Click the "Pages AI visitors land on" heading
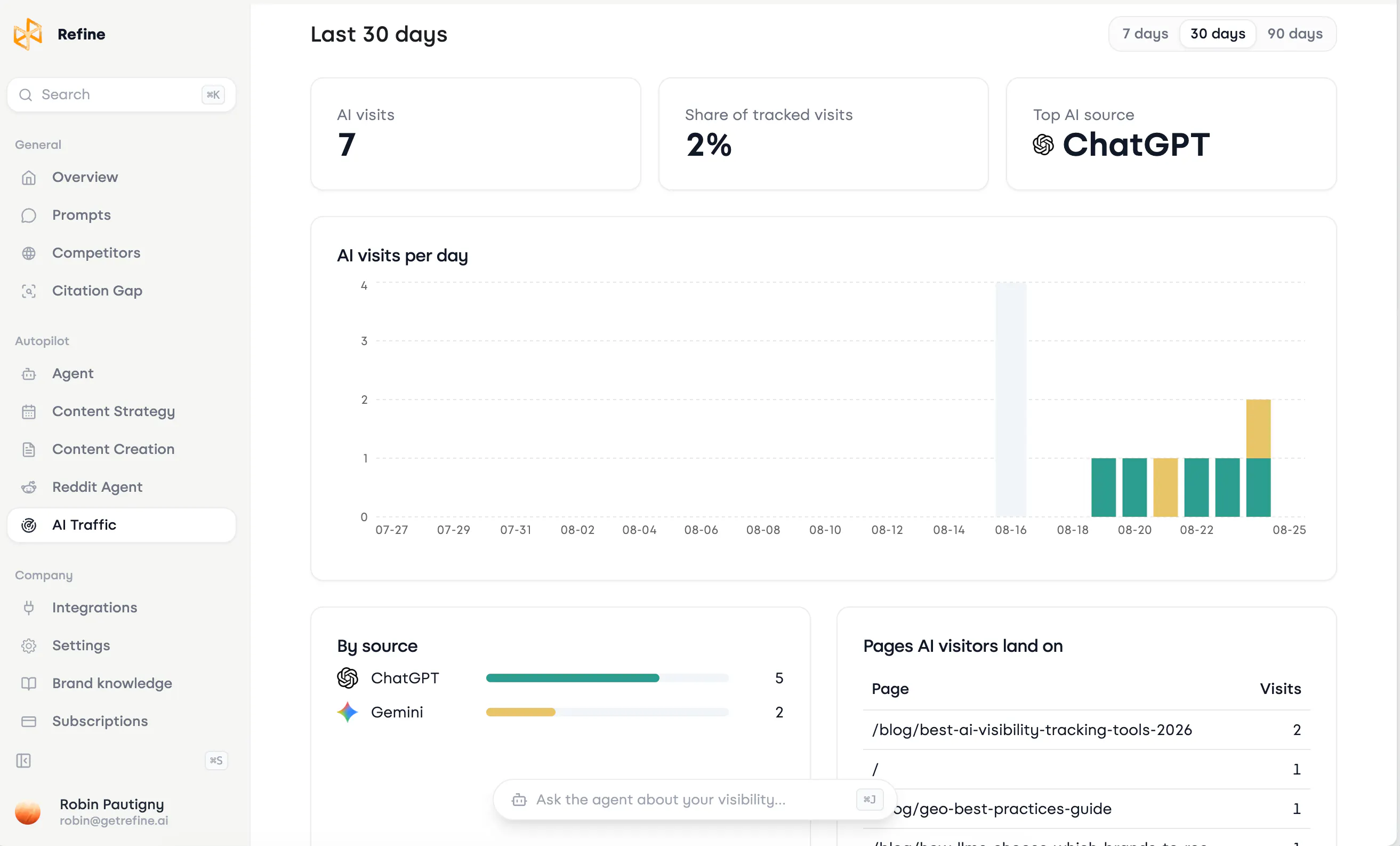 coord(962,647)
